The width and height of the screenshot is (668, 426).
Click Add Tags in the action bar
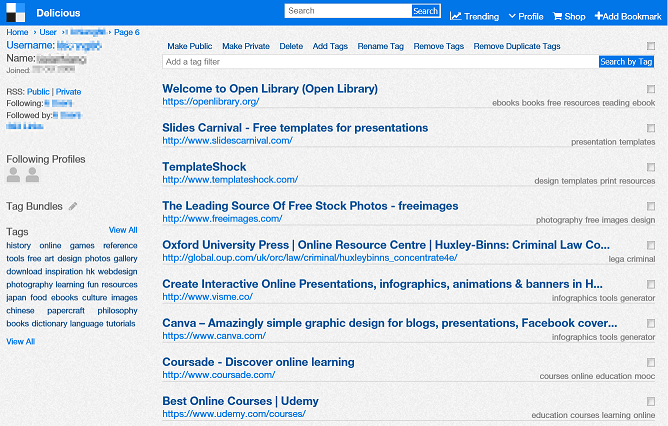click(330, 46)
